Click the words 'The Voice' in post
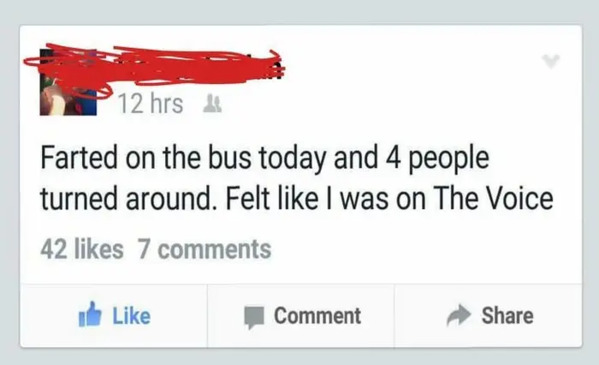599x365 pixels. (x=493, y=198)
